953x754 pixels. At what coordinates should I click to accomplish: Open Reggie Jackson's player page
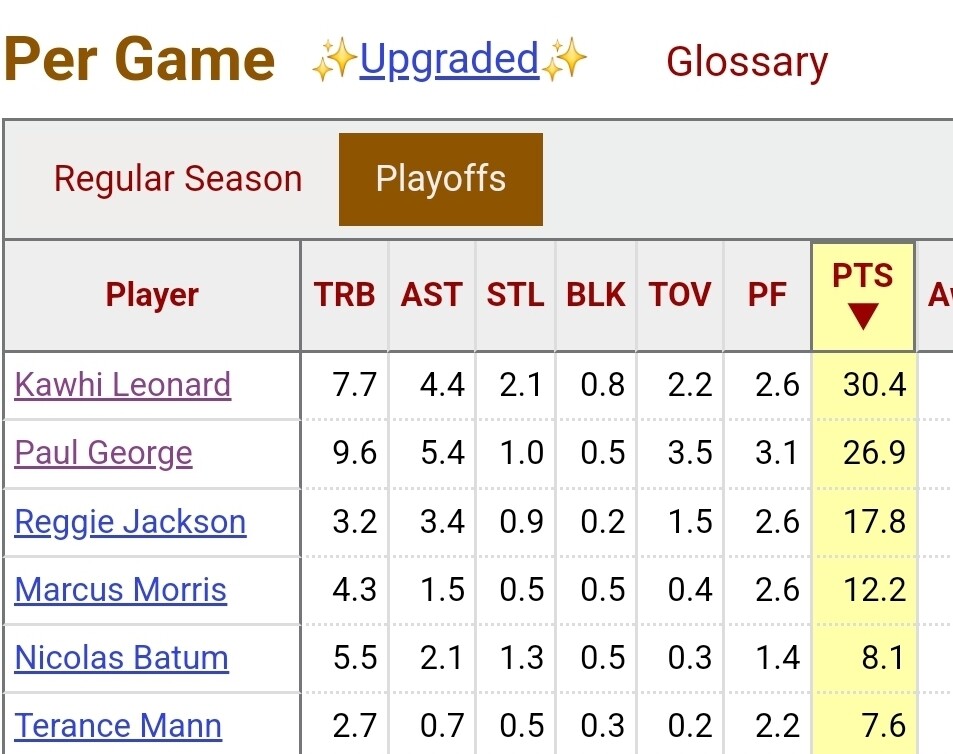click(x=130, y=522)
